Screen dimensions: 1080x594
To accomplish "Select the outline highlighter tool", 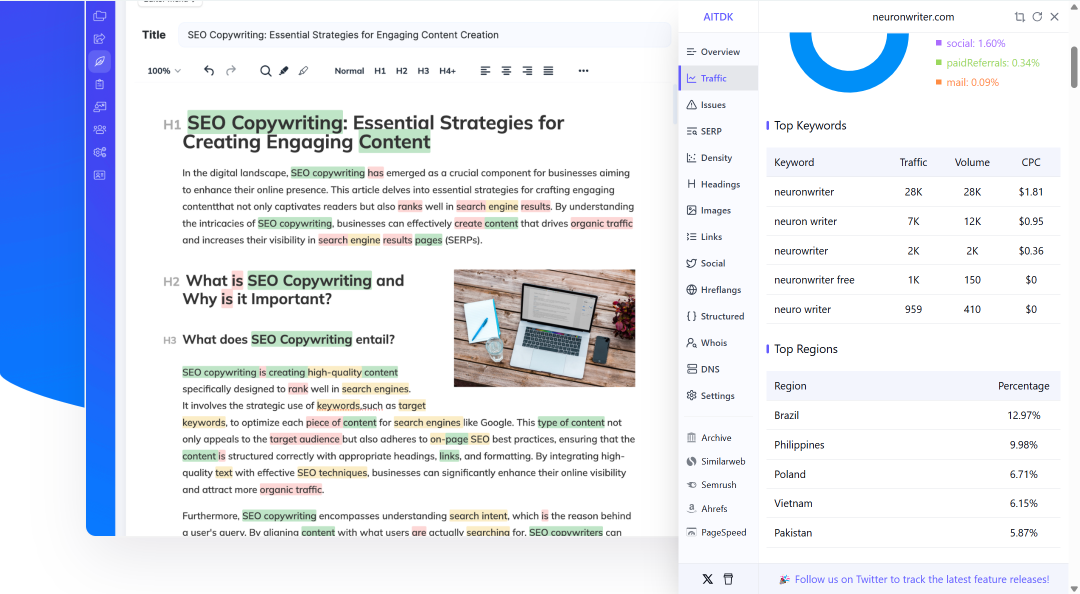I will (303, 71).
